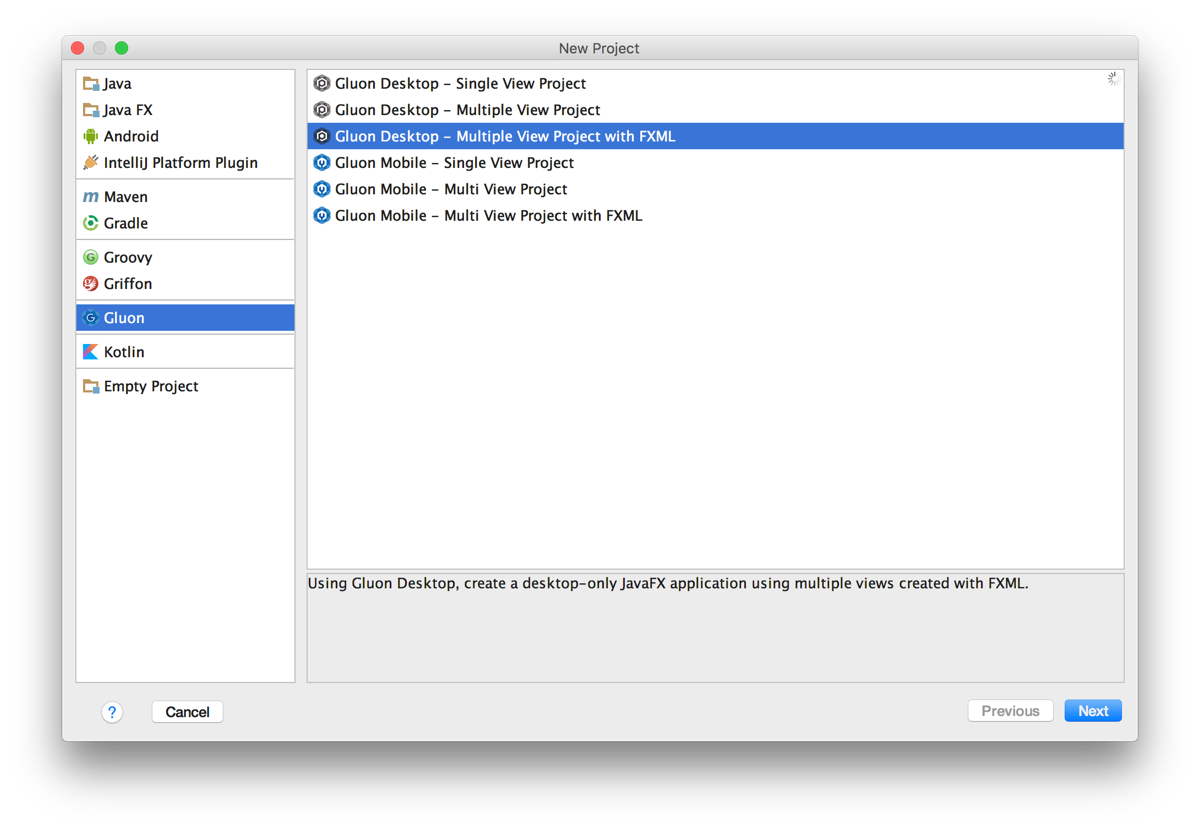1200x830 pixels.
Task: Click the Gluon icon next to highlighted category
Action: pyautogui.click(x=91, y=317)
